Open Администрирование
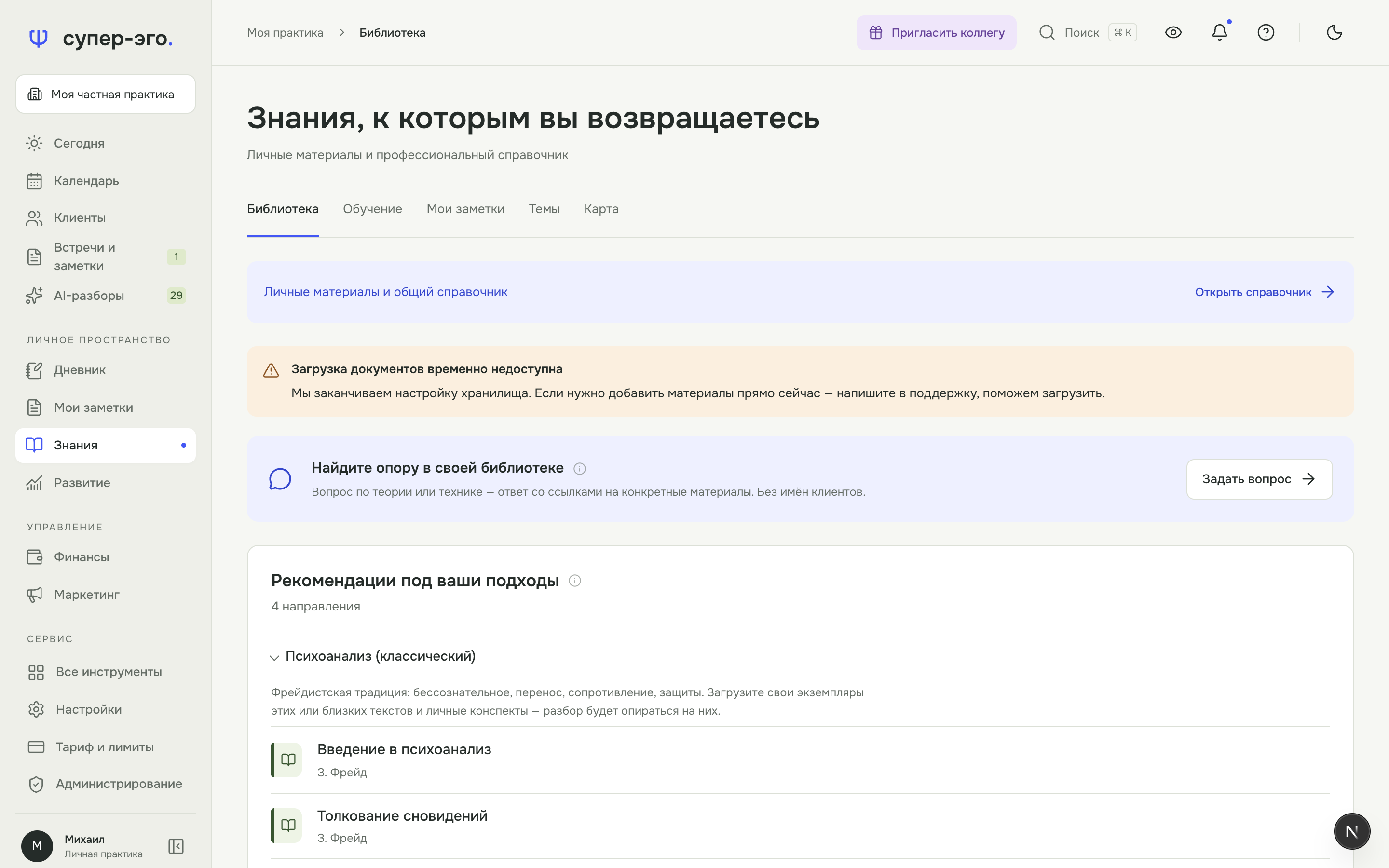The height and width of the screenshot is (868, 1389). pos(106,784)
